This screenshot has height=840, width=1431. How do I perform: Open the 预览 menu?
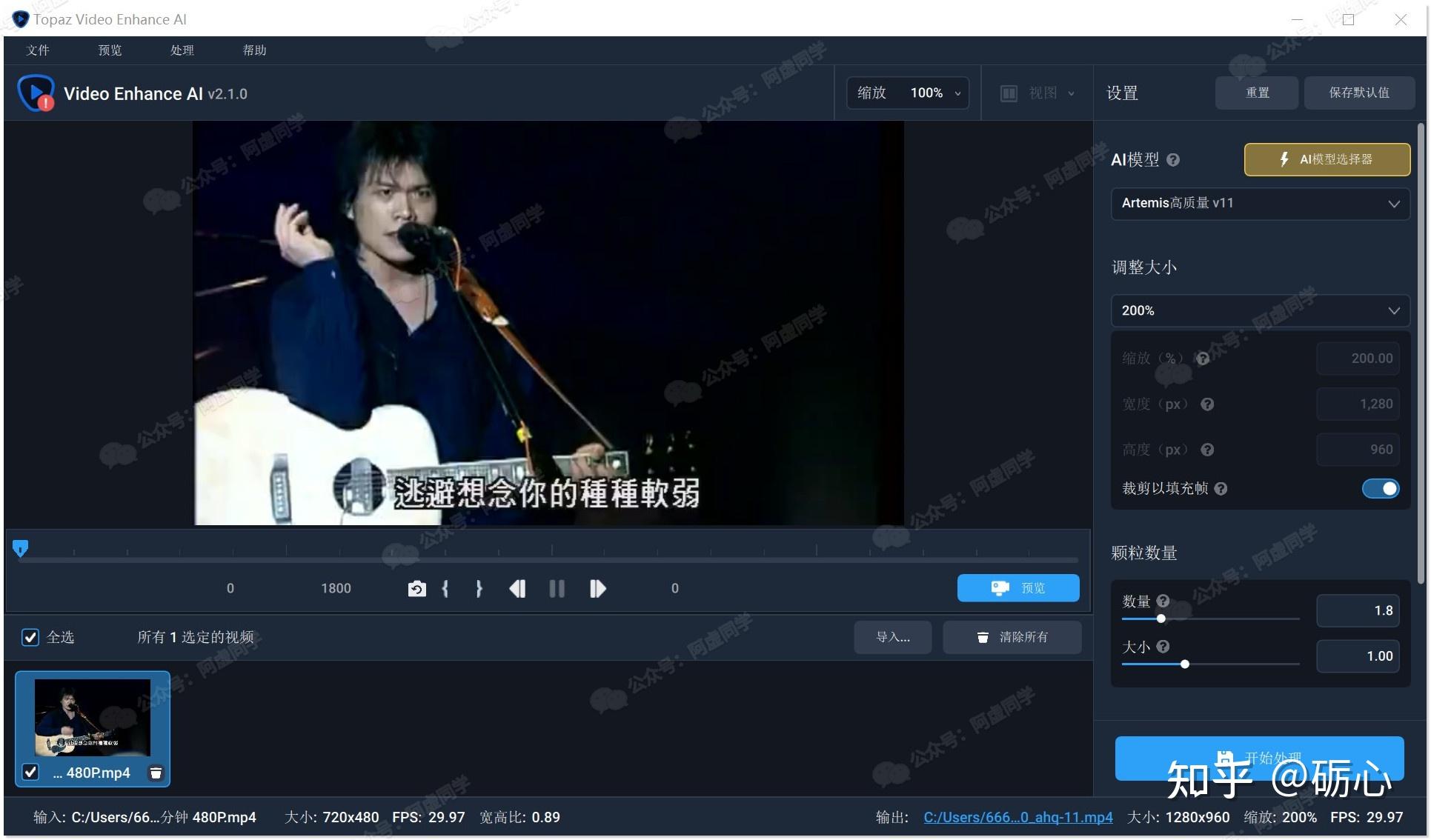pos(110,50)
